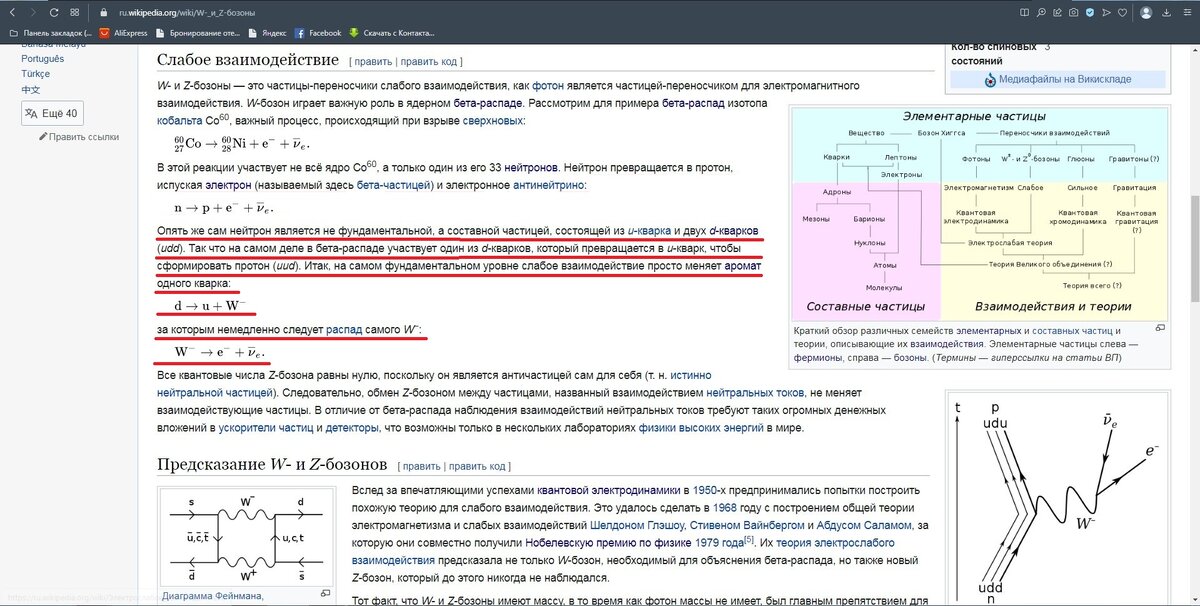Expand the Ещё 40 languages button

52,113
